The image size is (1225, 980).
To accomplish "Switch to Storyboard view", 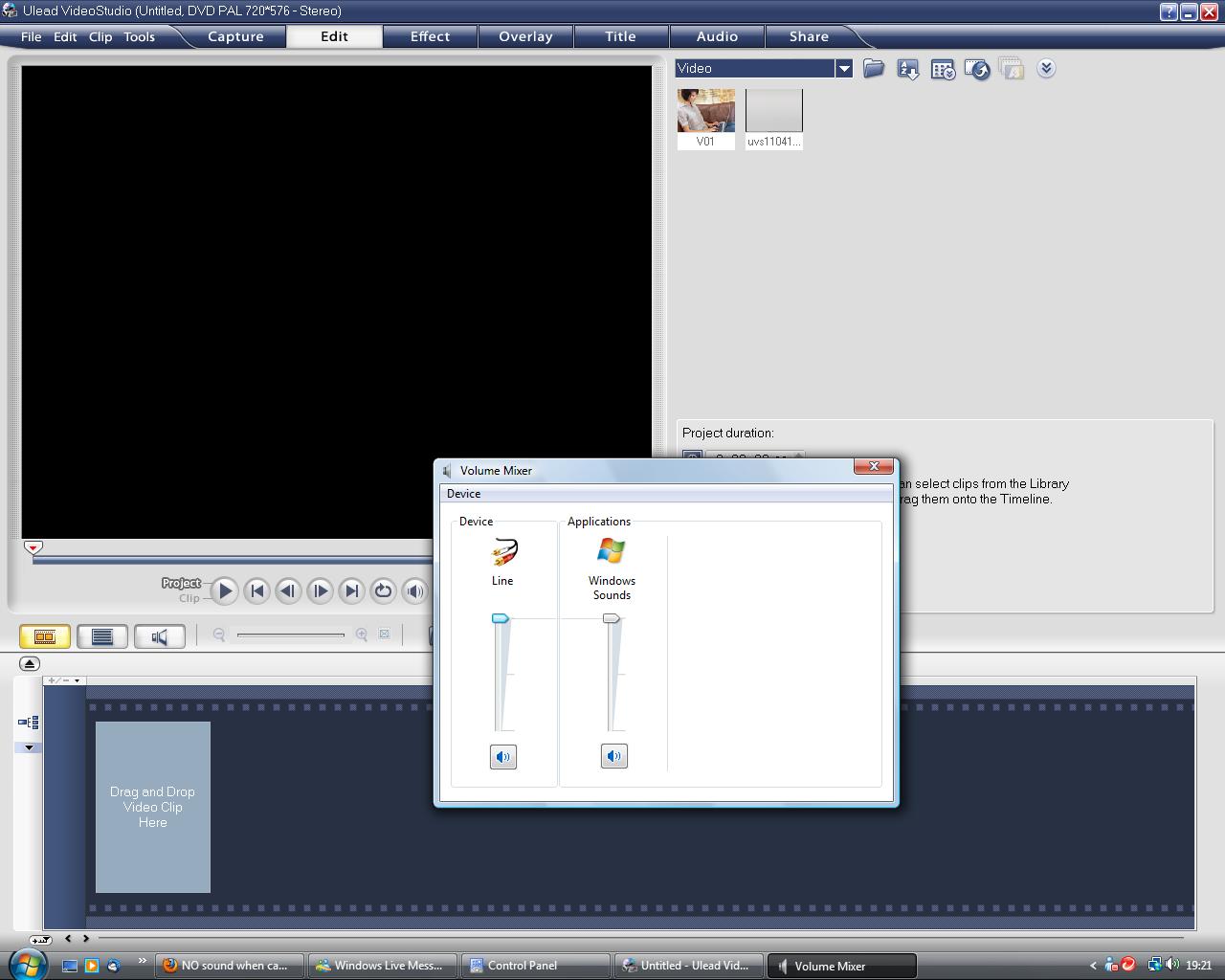I will 45,636.
